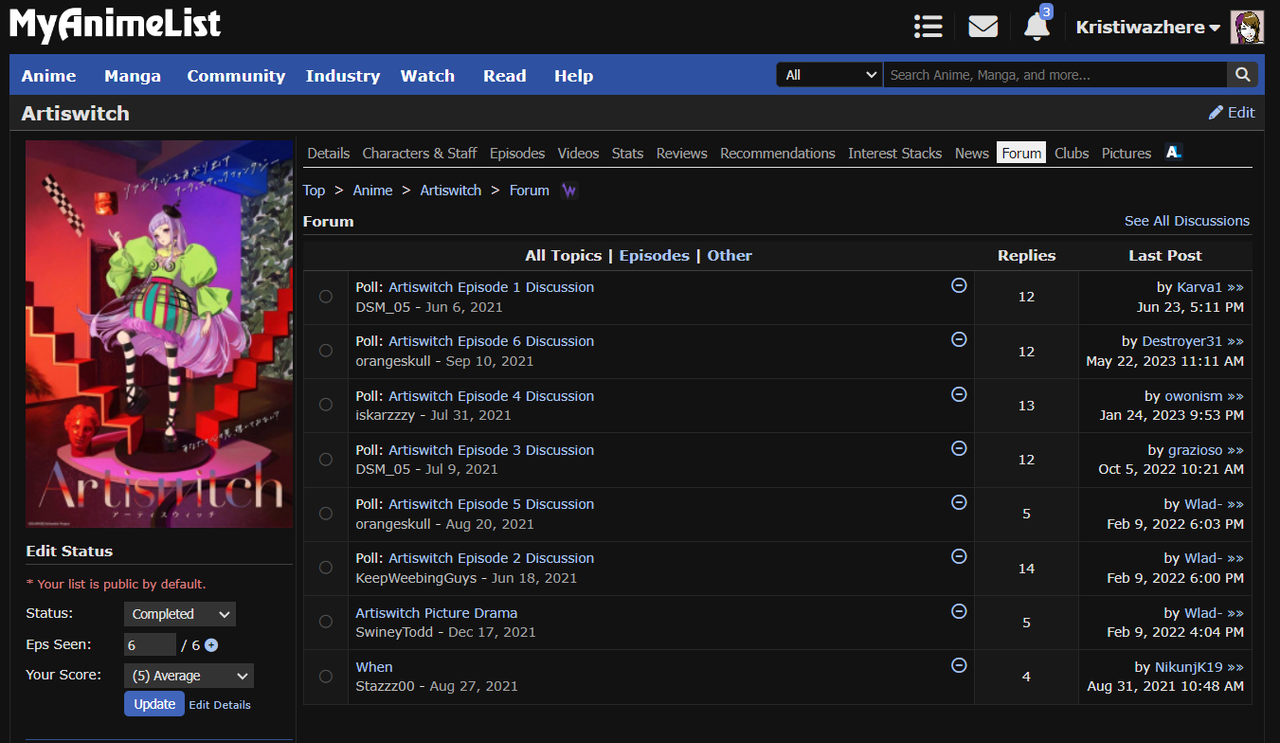Open the Manga nav menu

point(132,76)
